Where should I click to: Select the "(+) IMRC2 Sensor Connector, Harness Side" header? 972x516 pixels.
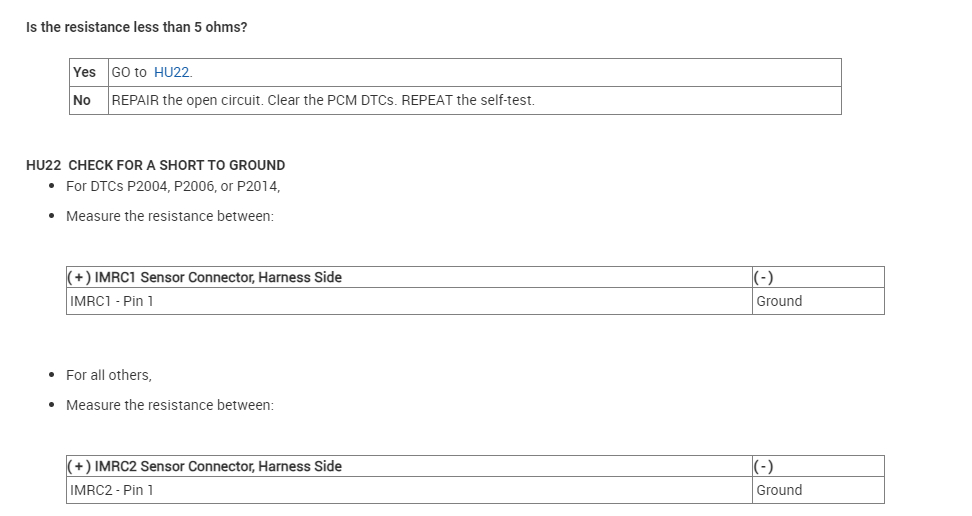[x=205, y=466]
